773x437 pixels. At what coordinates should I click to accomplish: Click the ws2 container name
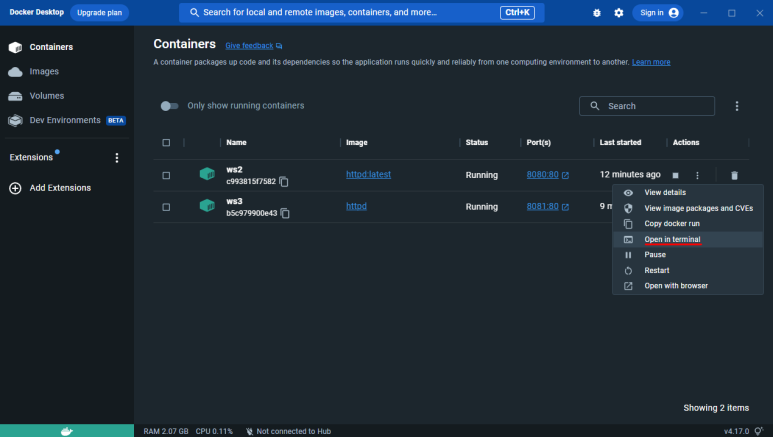(234, 170)
